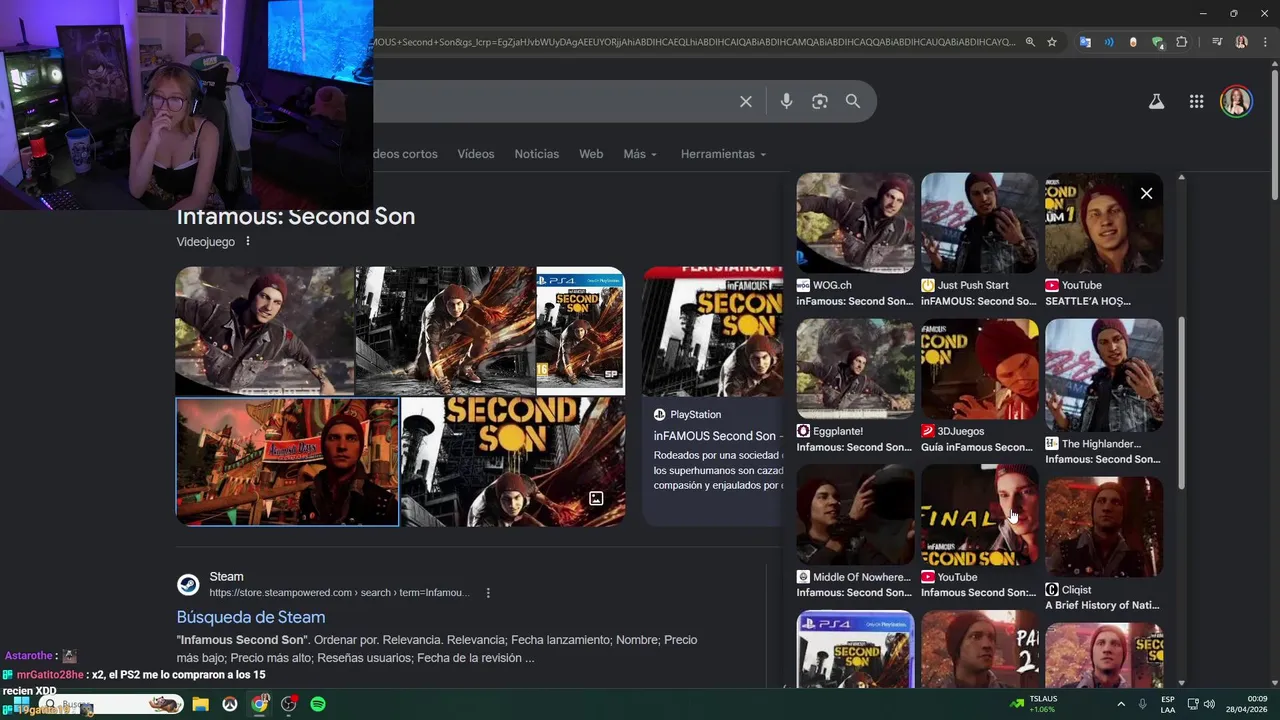This screenshot has width=1280, height=720.
Task: Start voice search with microphone icon
Action: (x=786, y=101)
